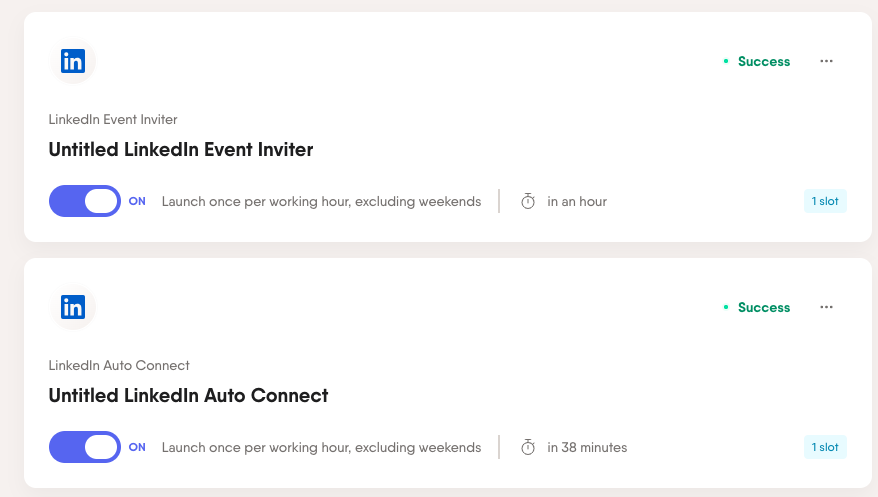Click the stopwatch icon beside "in 38 minutes"
Viewport: 878px width, 497px height.
point(528,448)
